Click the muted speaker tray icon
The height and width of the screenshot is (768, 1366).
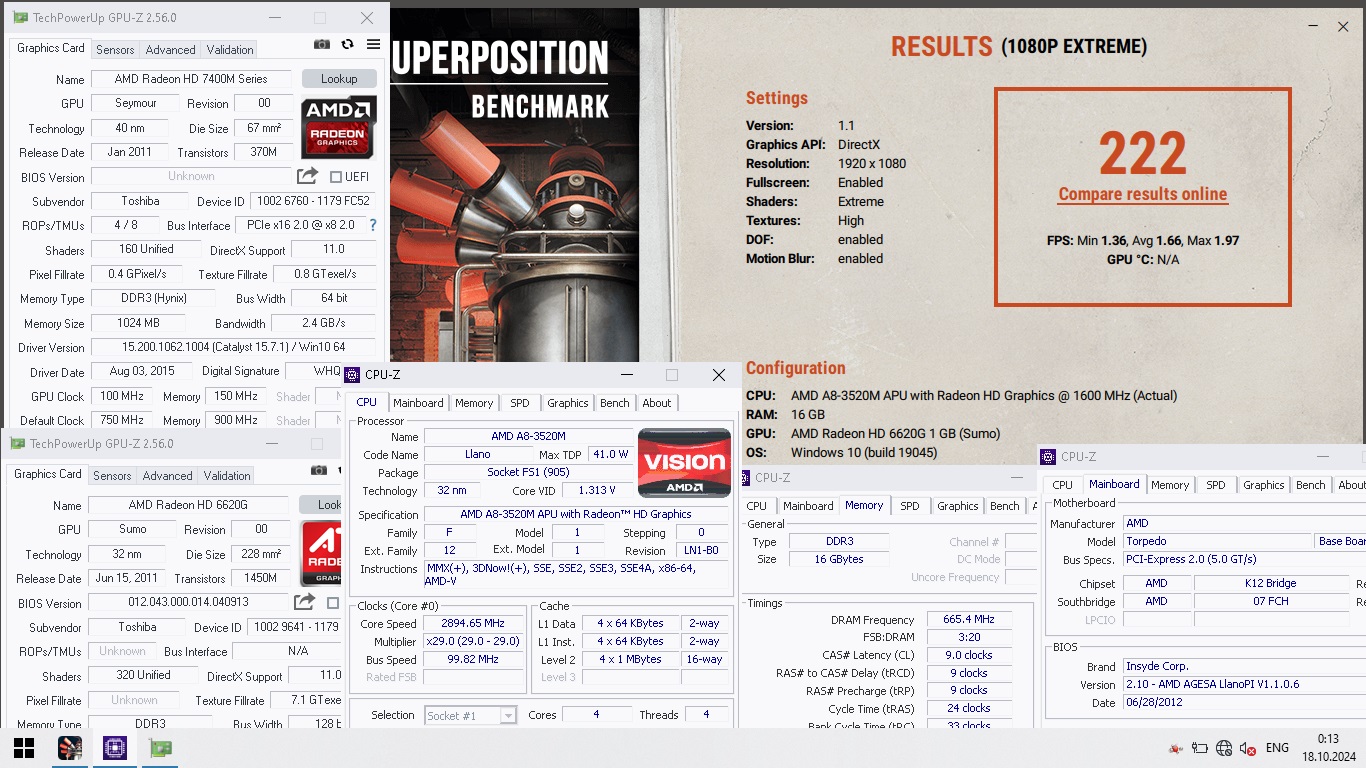pyautogui.click(x=1247, y=748)
